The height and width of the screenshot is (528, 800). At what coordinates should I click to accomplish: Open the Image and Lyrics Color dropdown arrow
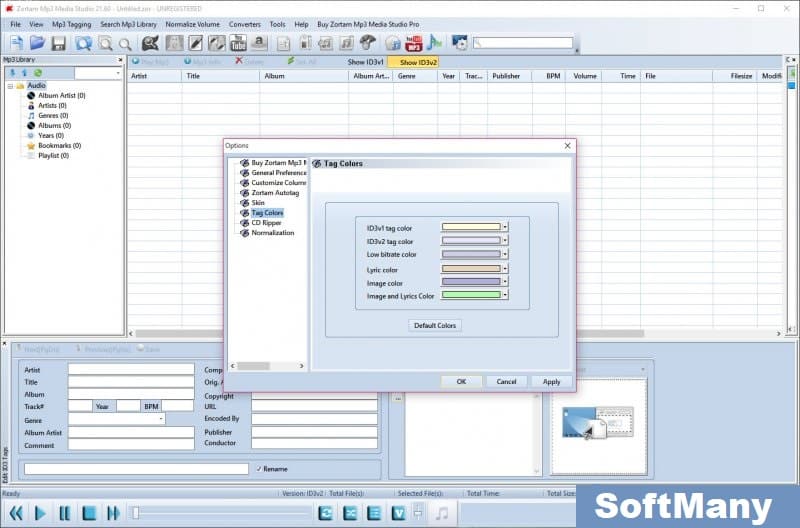[505, 294]
